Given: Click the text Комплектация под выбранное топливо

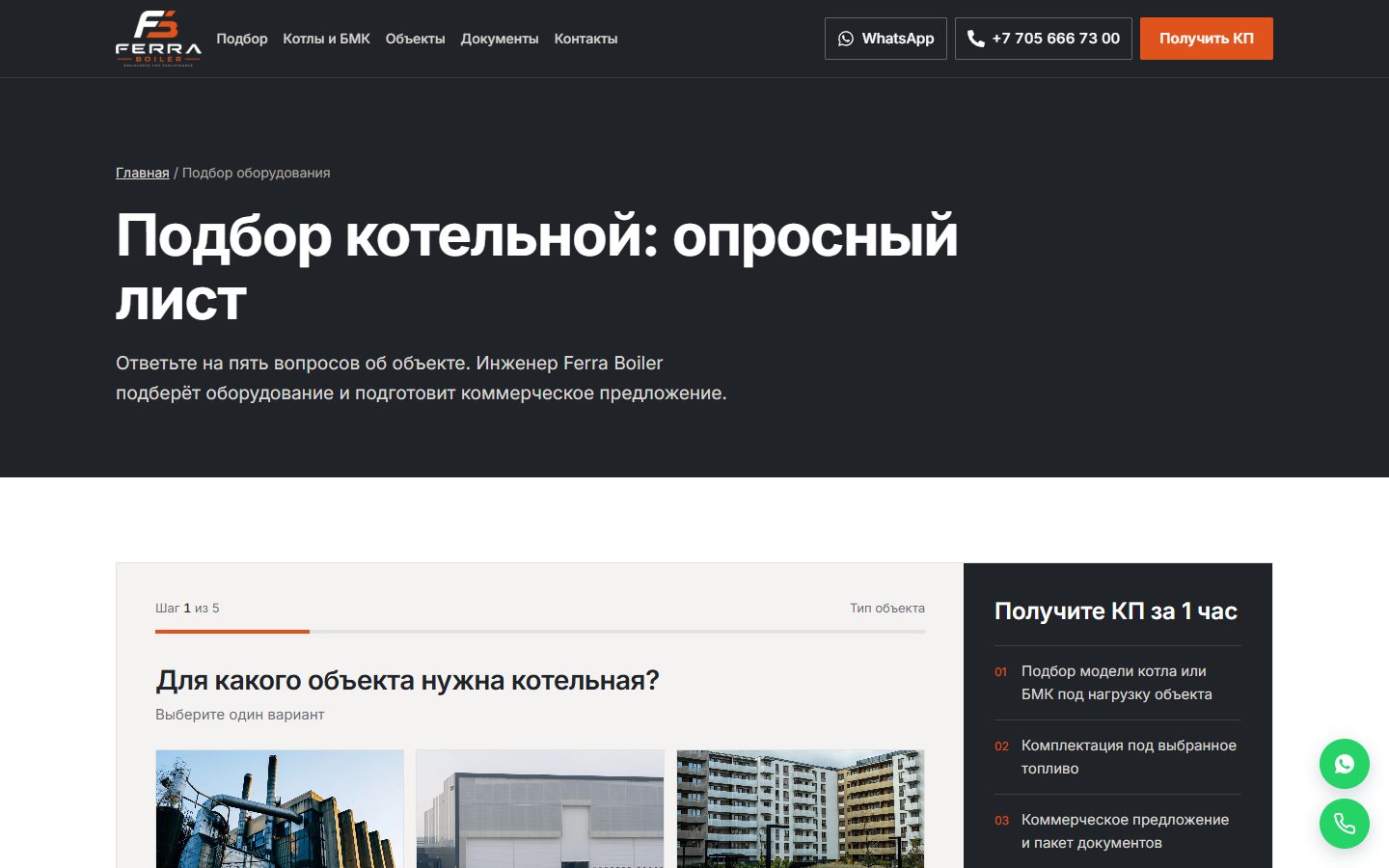Looking at the screenshot, I should point(1129,757).
